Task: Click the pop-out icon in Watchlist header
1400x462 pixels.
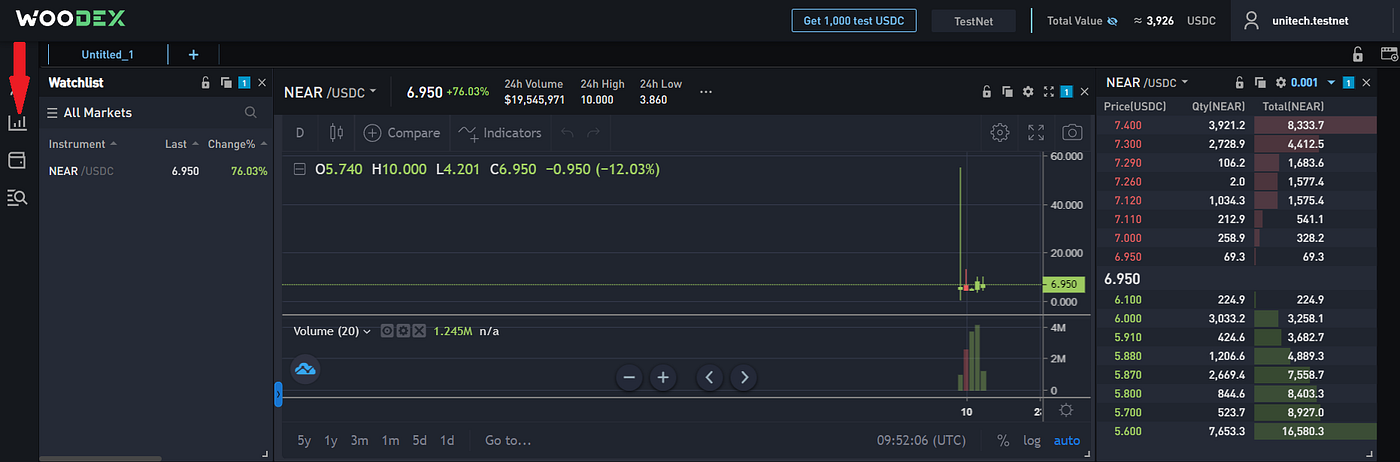Action: (226, 83)
